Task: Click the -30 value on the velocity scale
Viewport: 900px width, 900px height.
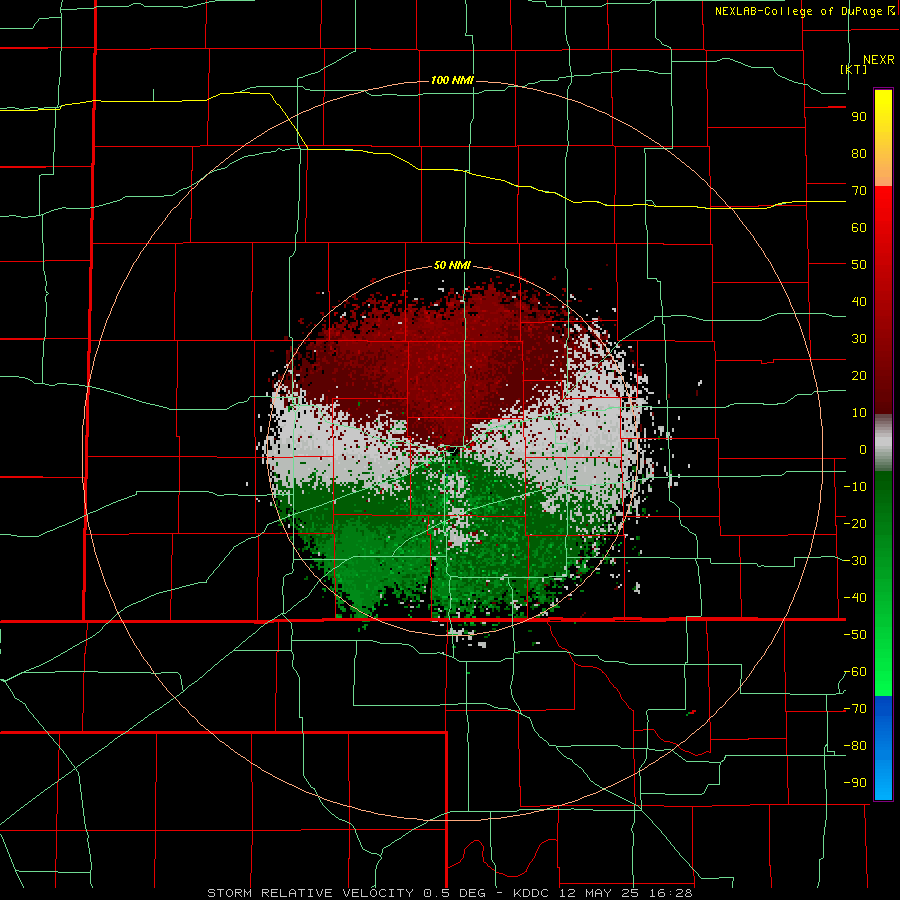Action: [x=855, y=561]
